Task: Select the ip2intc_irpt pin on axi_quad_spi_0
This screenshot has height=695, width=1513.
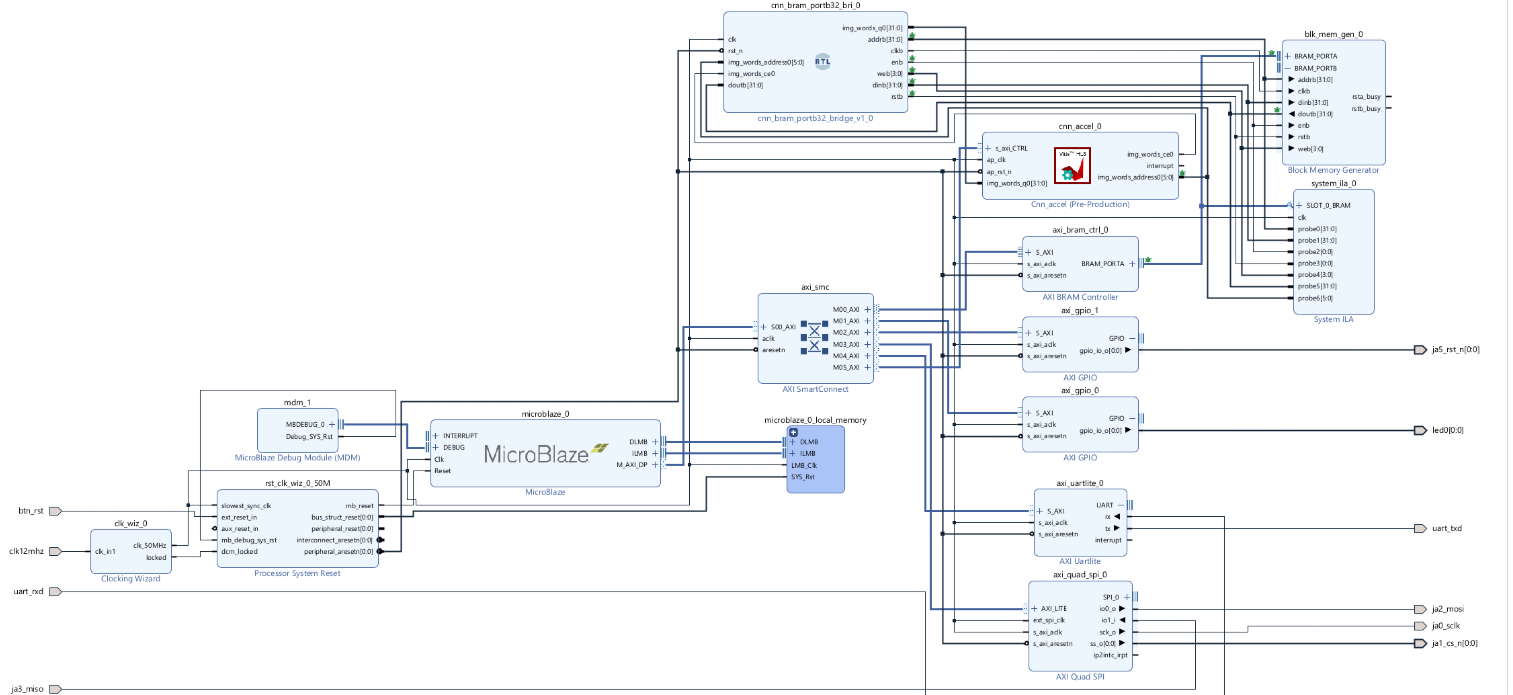Action: (x=1115, y=654)
